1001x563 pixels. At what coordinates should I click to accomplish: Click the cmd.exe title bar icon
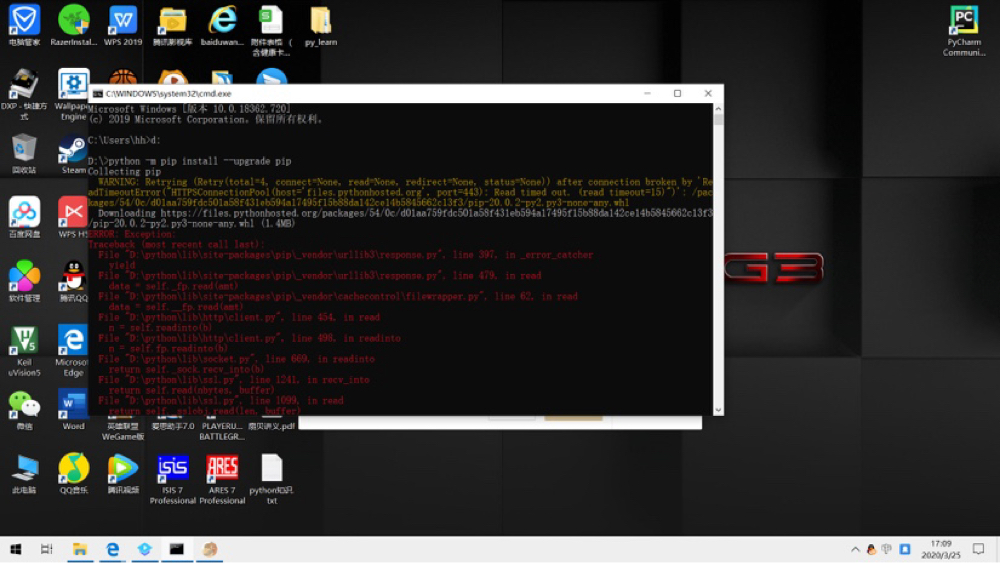pyautogui.click(x=98, y=94)
